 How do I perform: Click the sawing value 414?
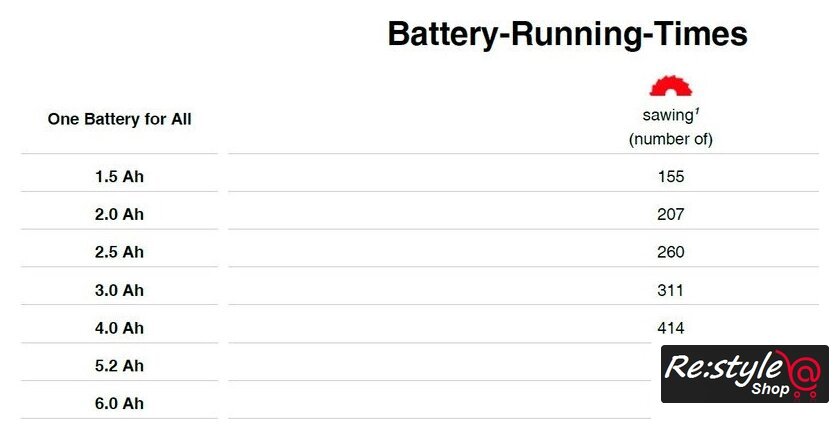click(670, 328)
